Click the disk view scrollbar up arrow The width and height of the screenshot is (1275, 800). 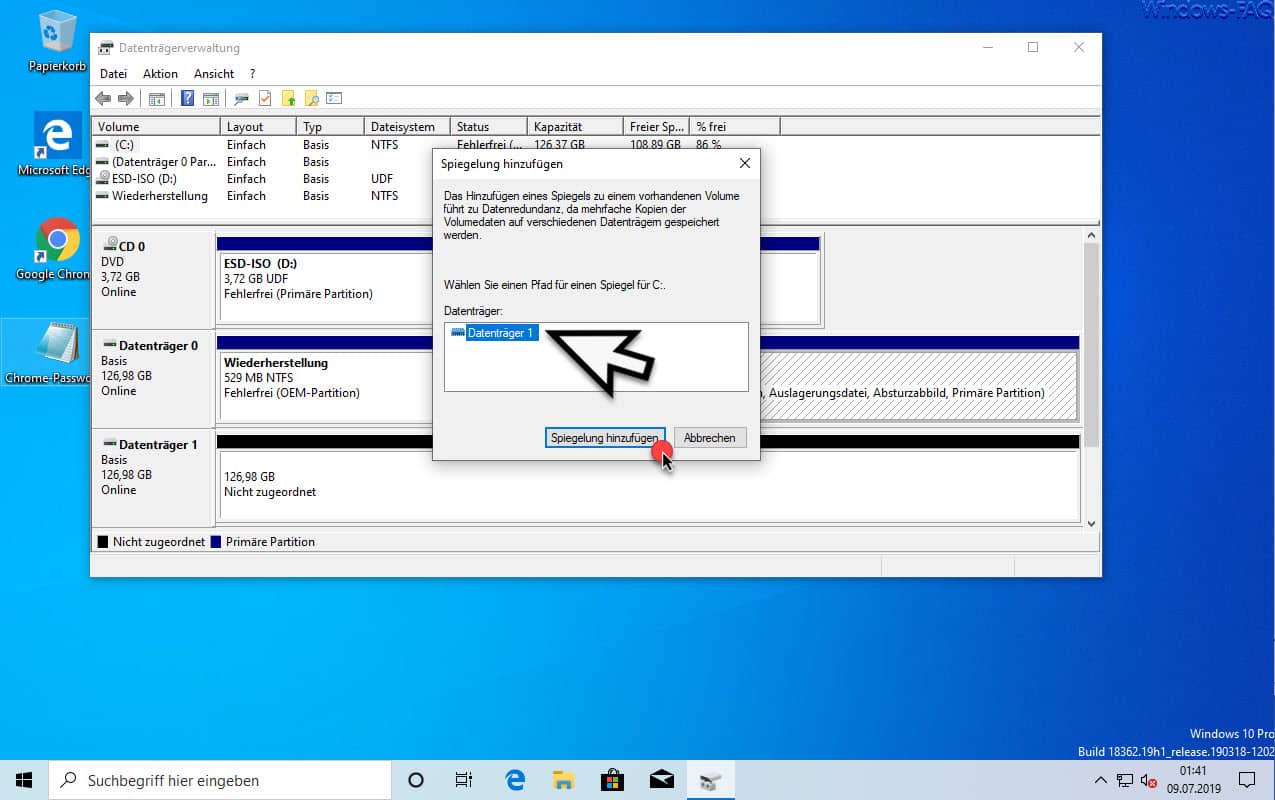(x=1090, y=234)
